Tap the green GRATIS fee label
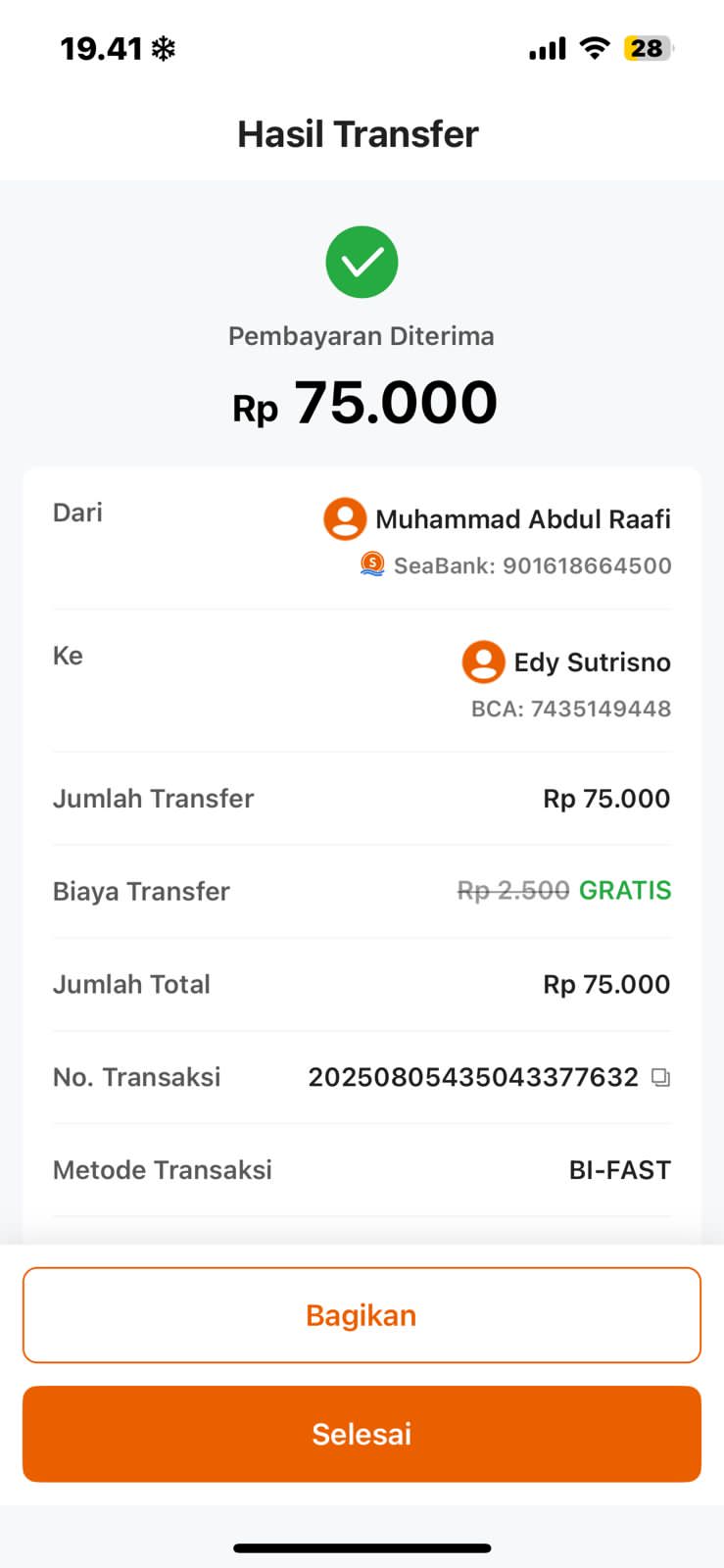This screenshot has height=1568, width=724. pos(625,890)
